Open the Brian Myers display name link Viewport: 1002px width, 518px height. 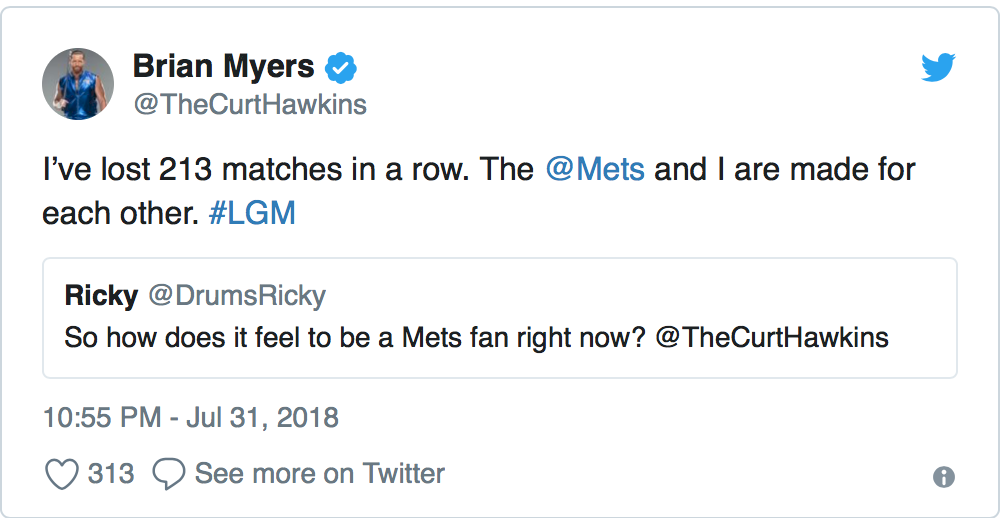(x=223, y=68)
